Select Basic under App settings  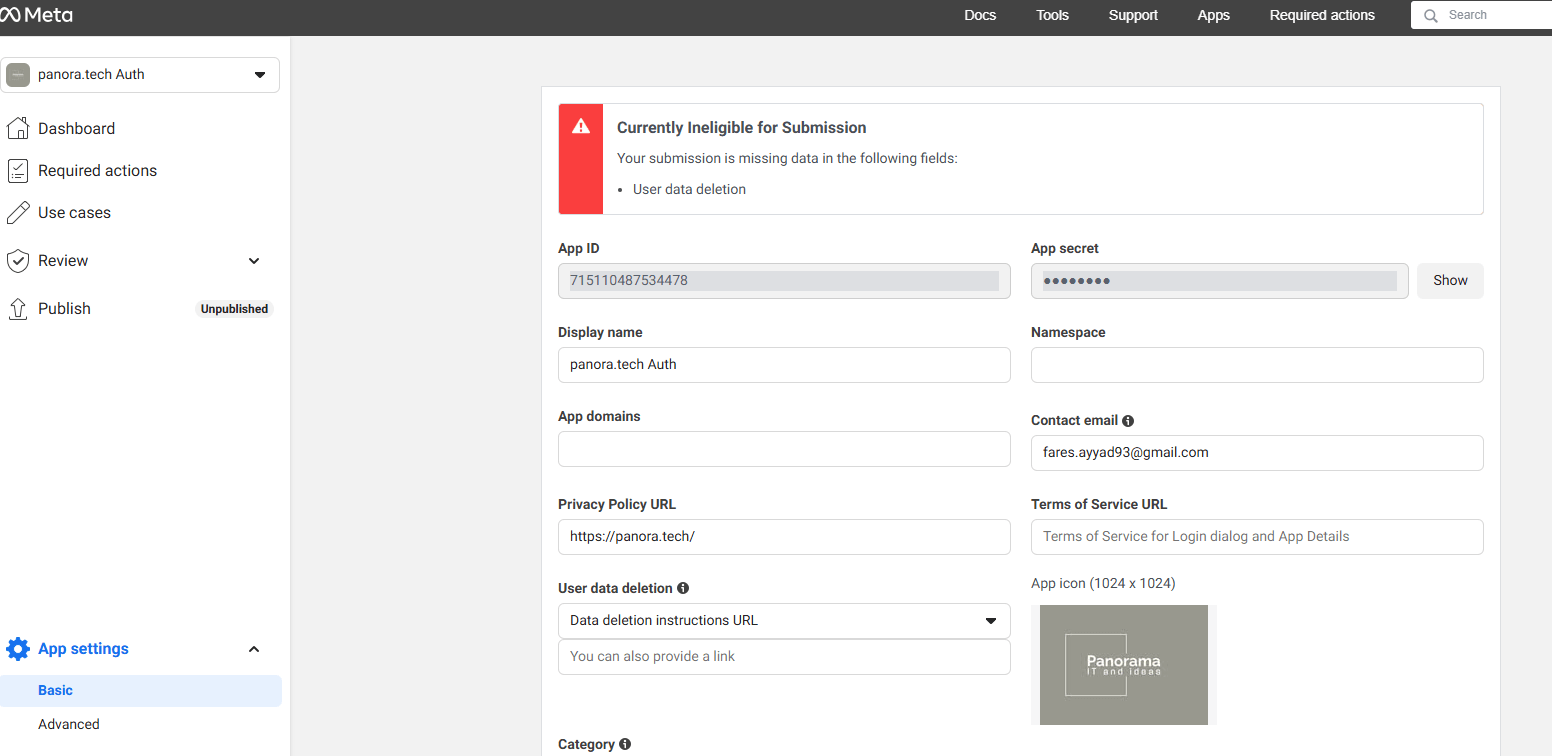click(141, 691)
